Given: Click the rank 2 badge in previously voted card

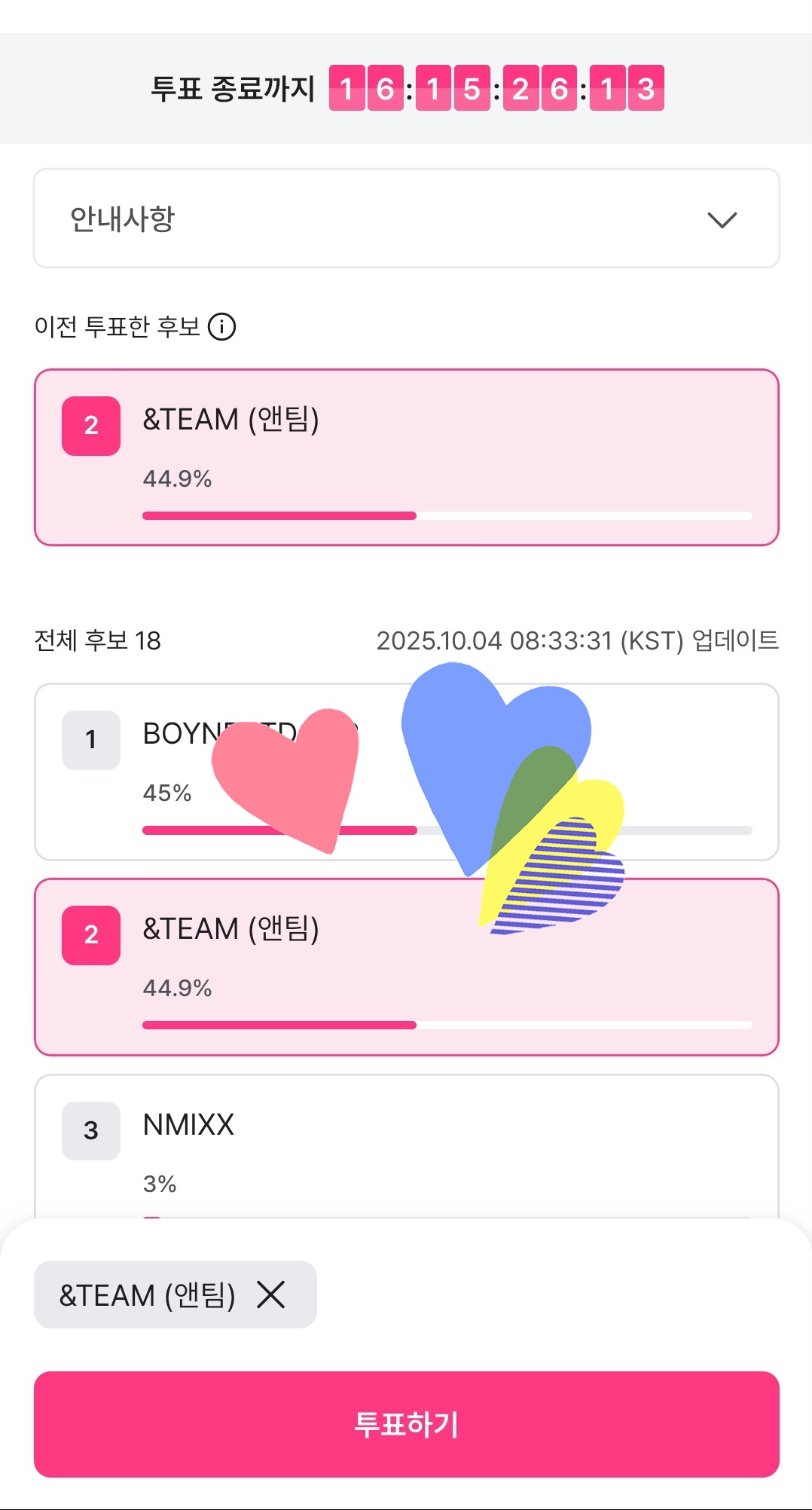Looking at the screenshot, I should 91,426.
